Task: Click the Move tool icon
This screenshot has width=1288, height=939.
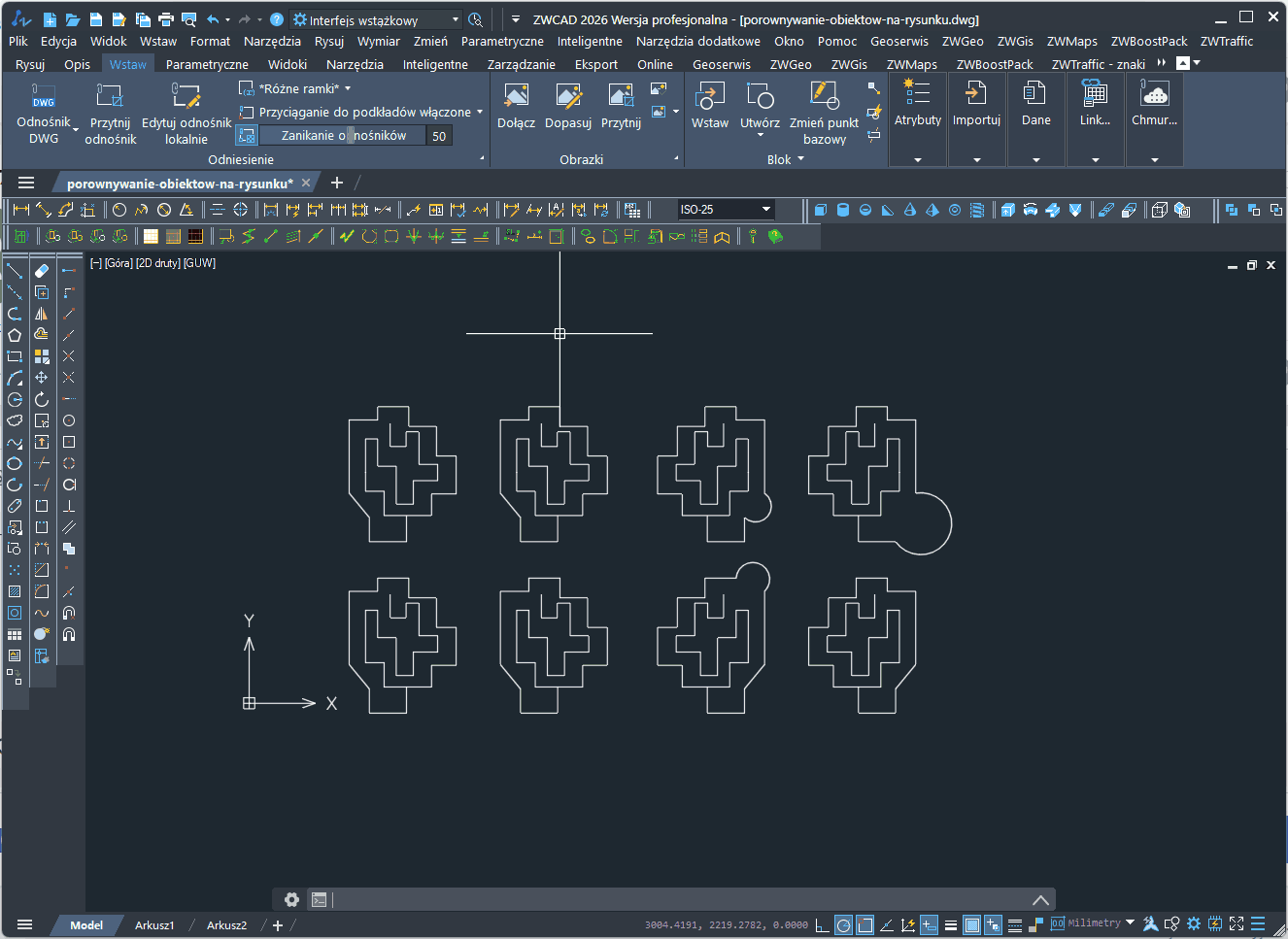Action: point(42,378)
